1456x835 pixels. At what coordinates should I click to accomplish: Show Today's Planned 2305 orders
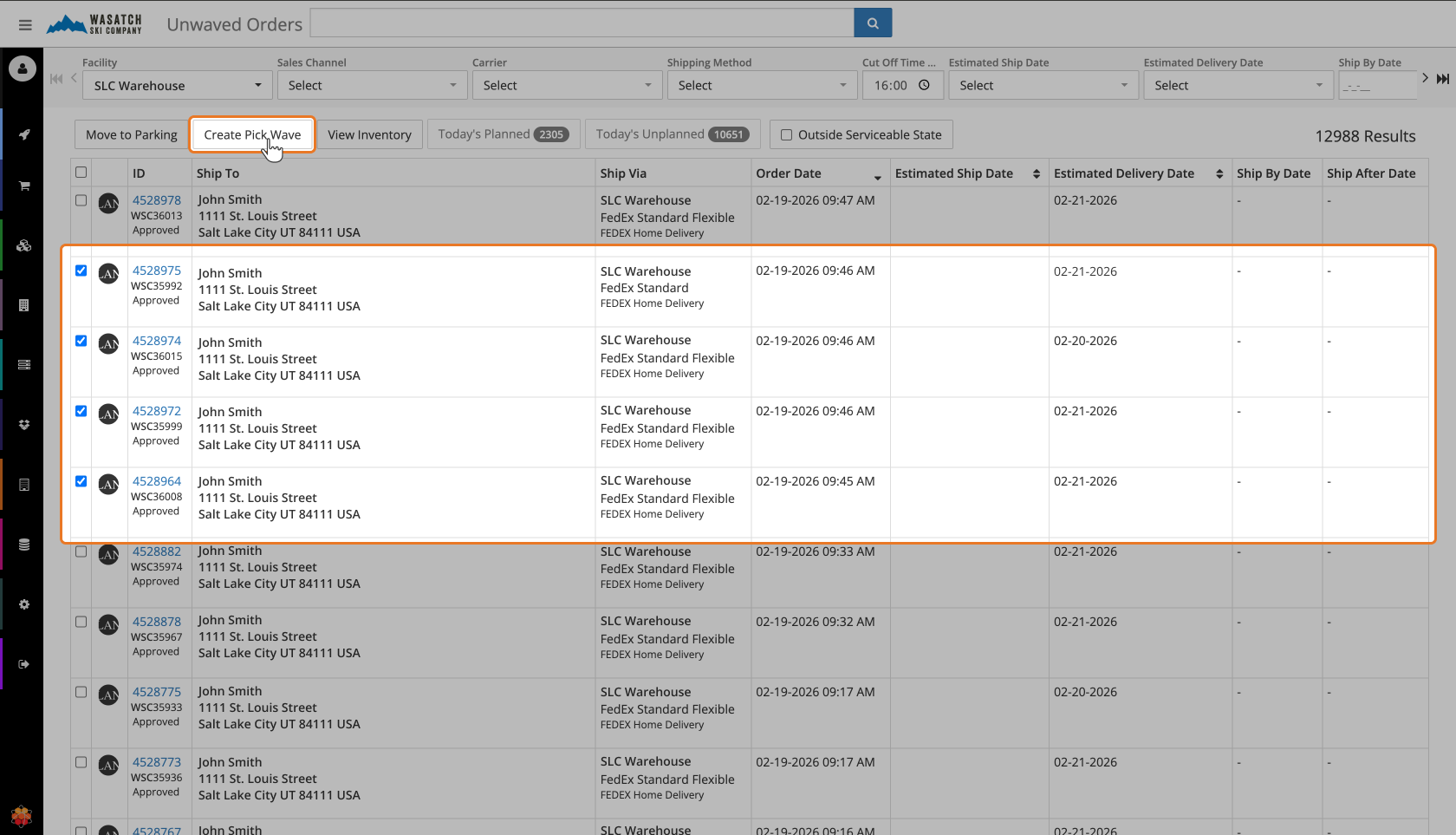(504, 134)
